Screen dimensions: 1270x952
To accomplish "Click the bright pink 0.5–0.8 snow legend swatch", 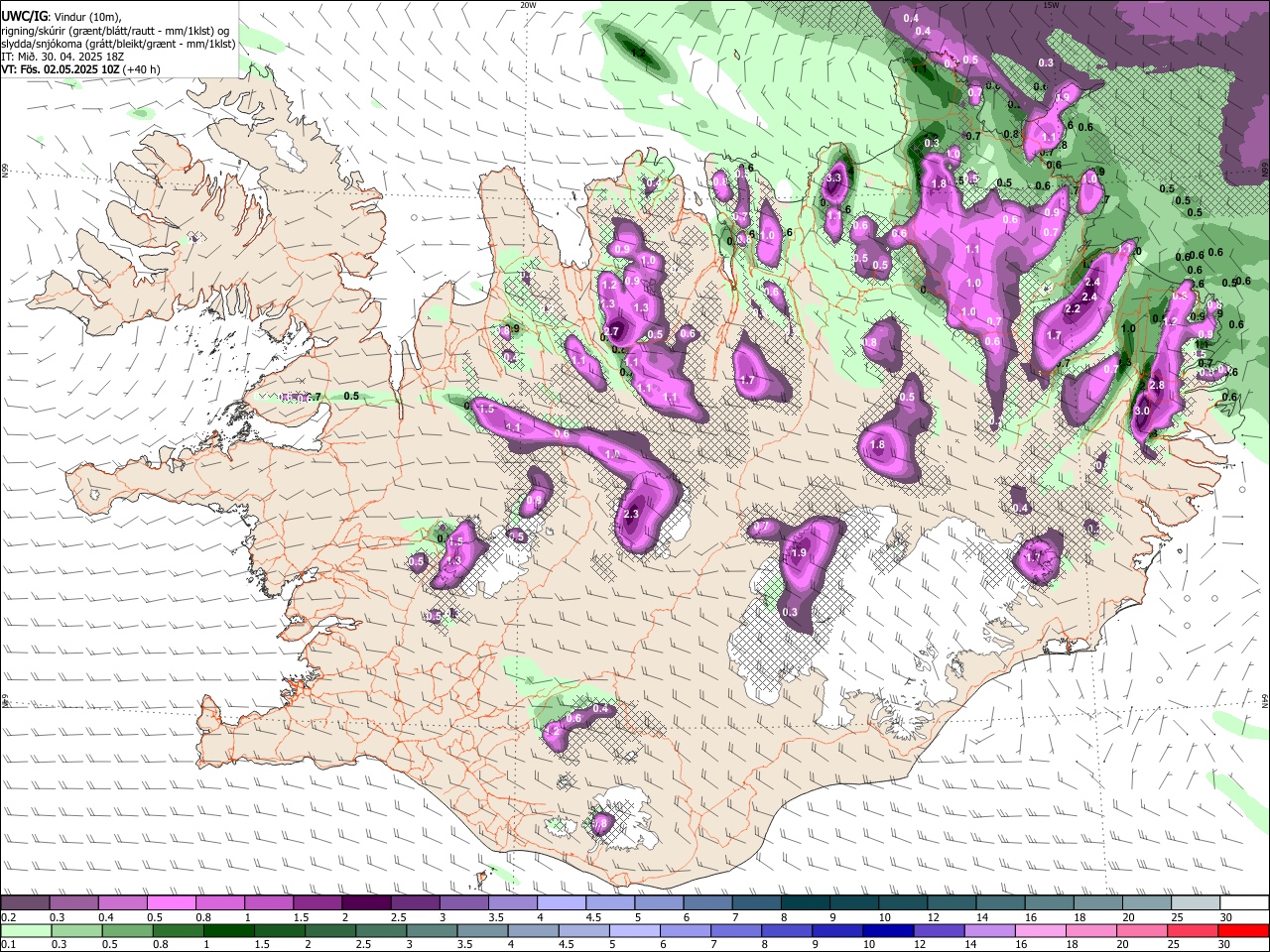I will [x=171, y=902].
